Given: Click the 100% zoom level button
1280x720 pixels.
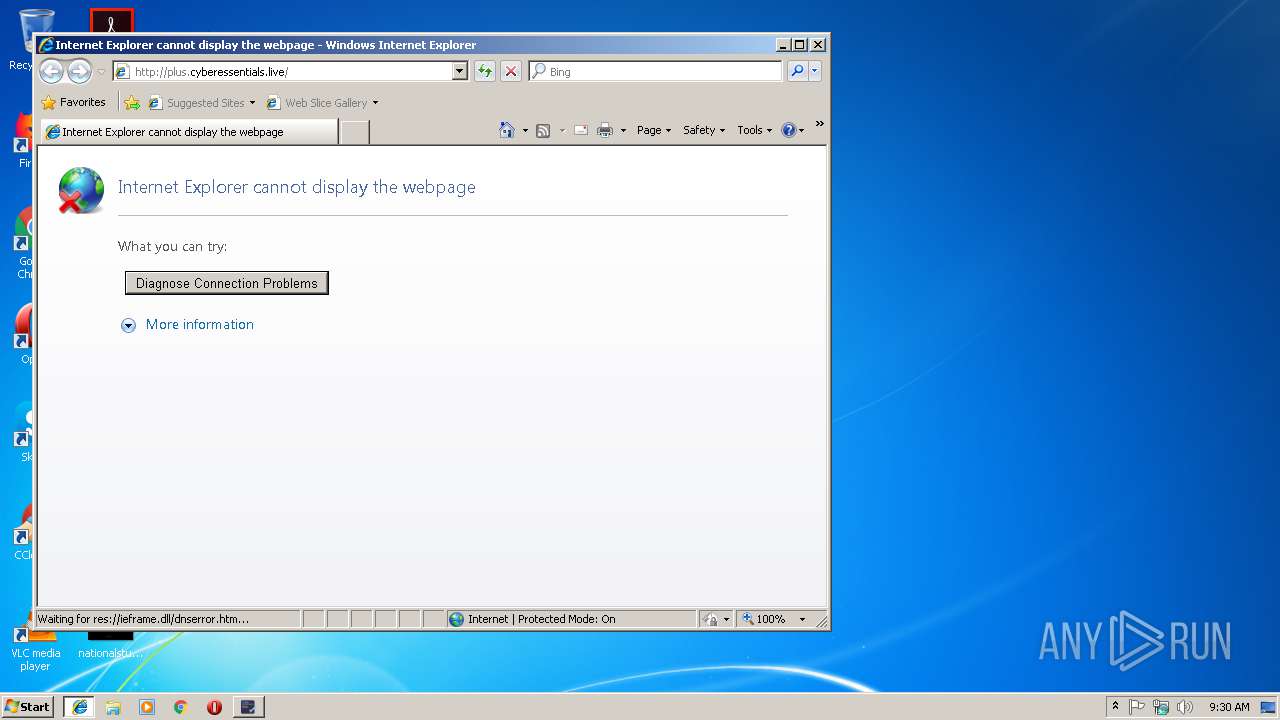Looking at the screenshot, I should tap(764, 619).
